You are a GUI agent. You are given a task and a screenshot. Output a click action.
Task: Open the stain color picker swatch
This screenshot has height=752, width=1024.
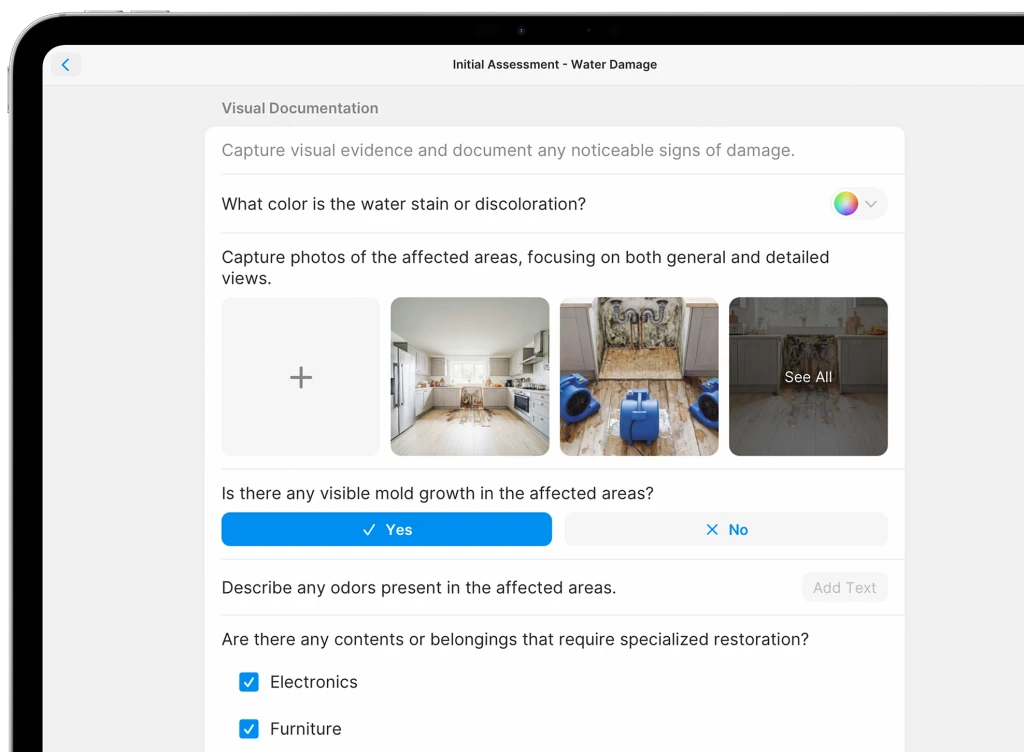pos(846,204)
